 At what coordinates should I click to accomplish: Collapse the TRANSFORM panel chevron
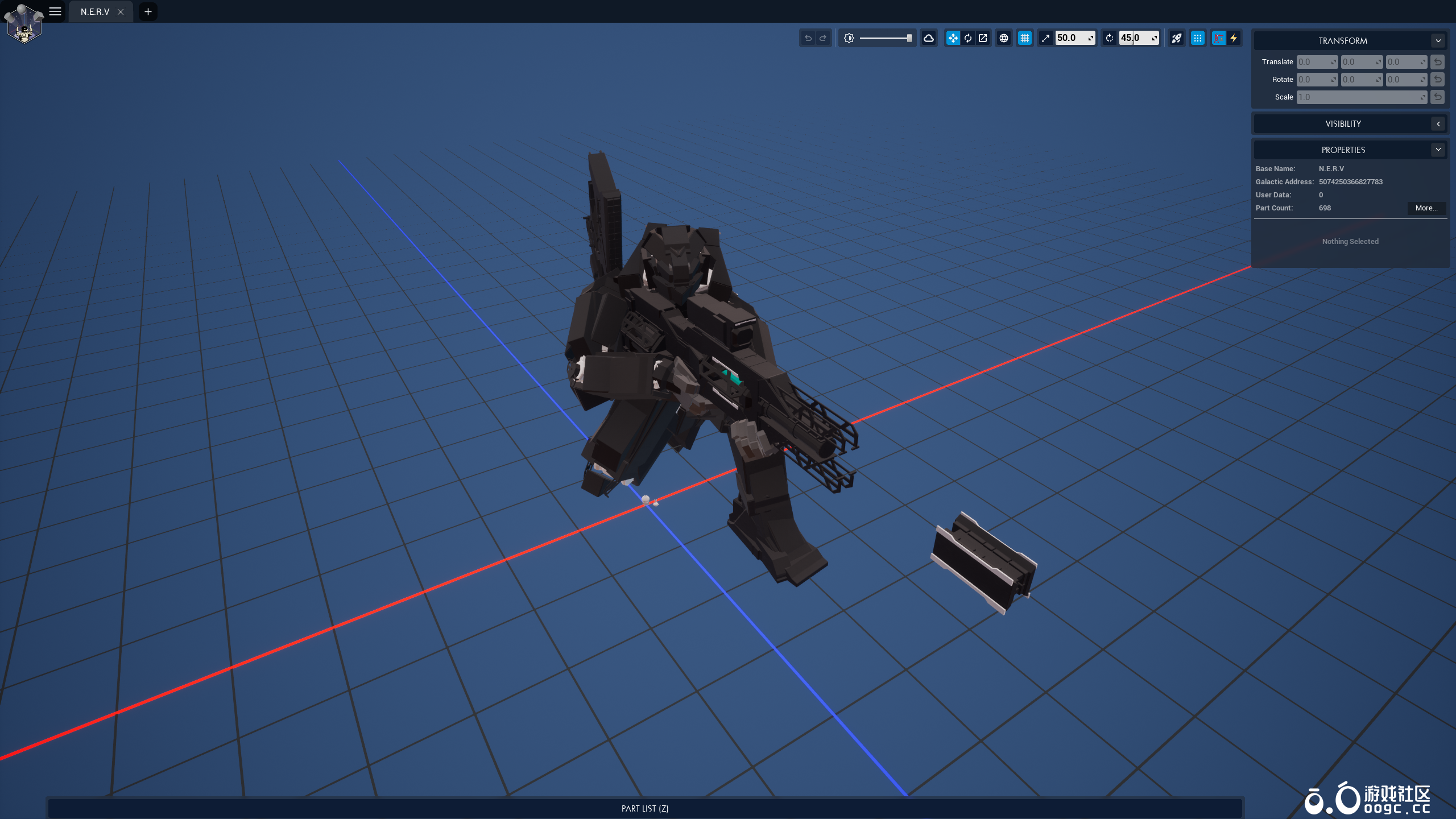click(1438, 41)
